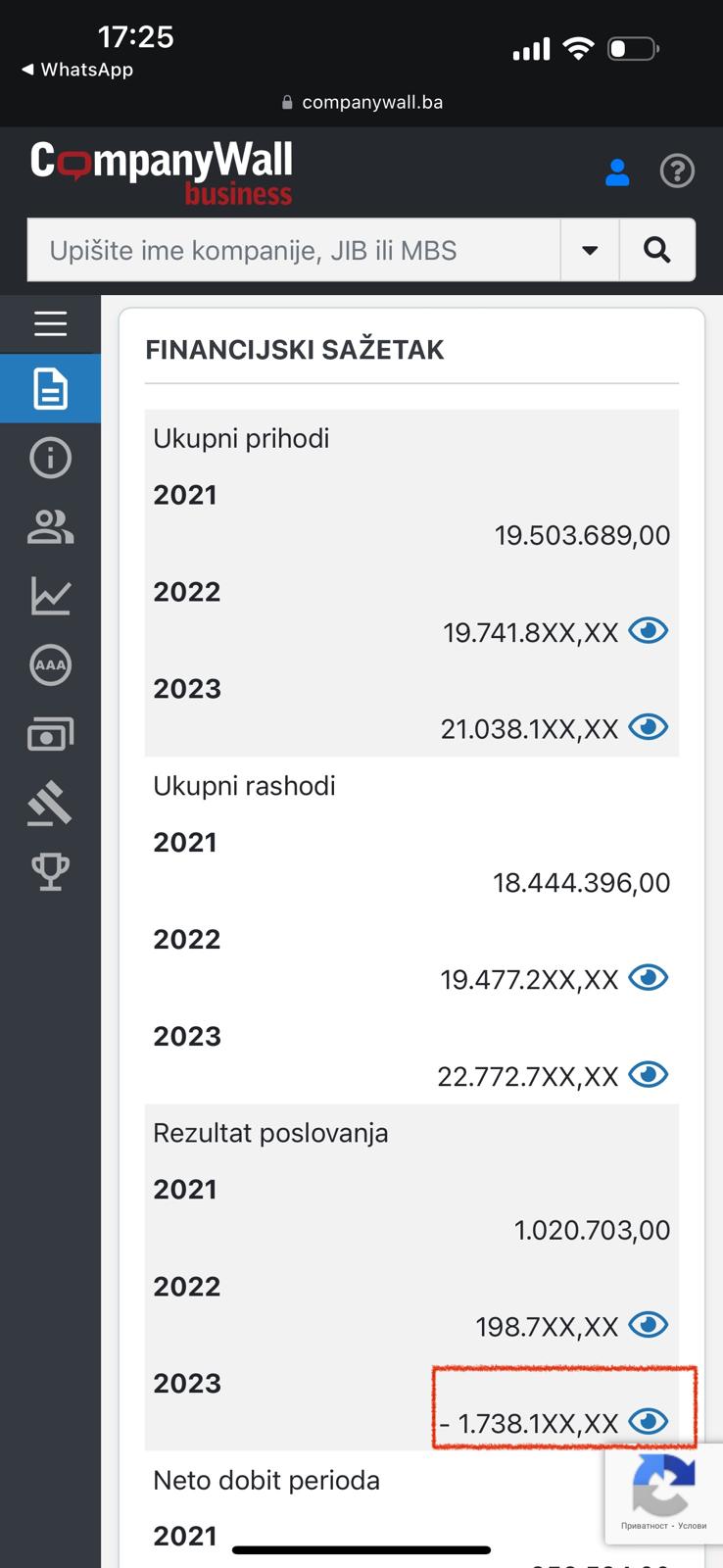Tap the CompanyWall business logo
This screenshot has width=723, height=1568.
coord(162,172)
